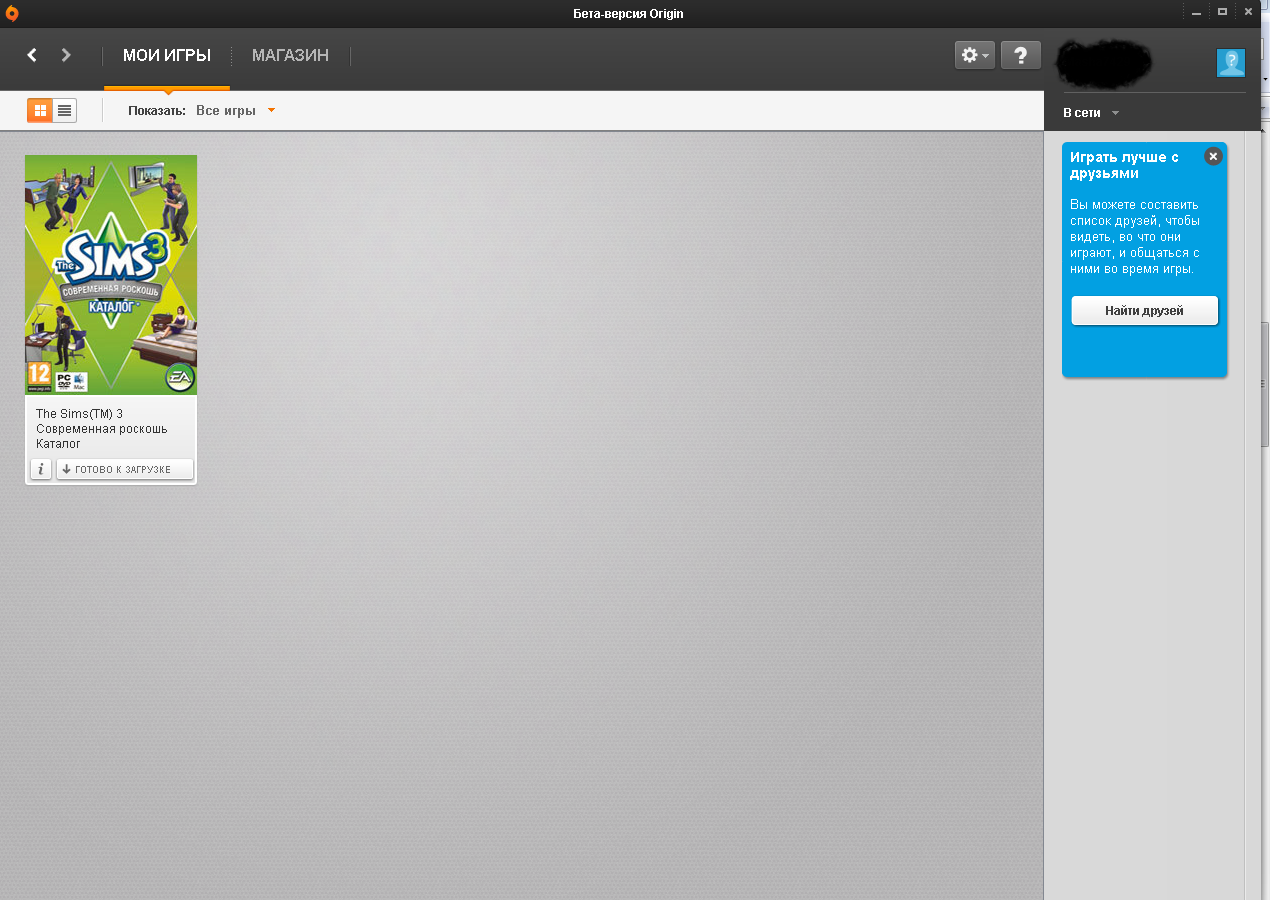Maximize the Origin window
The height and width of the screenshot is (900, 1280).
1222,13
